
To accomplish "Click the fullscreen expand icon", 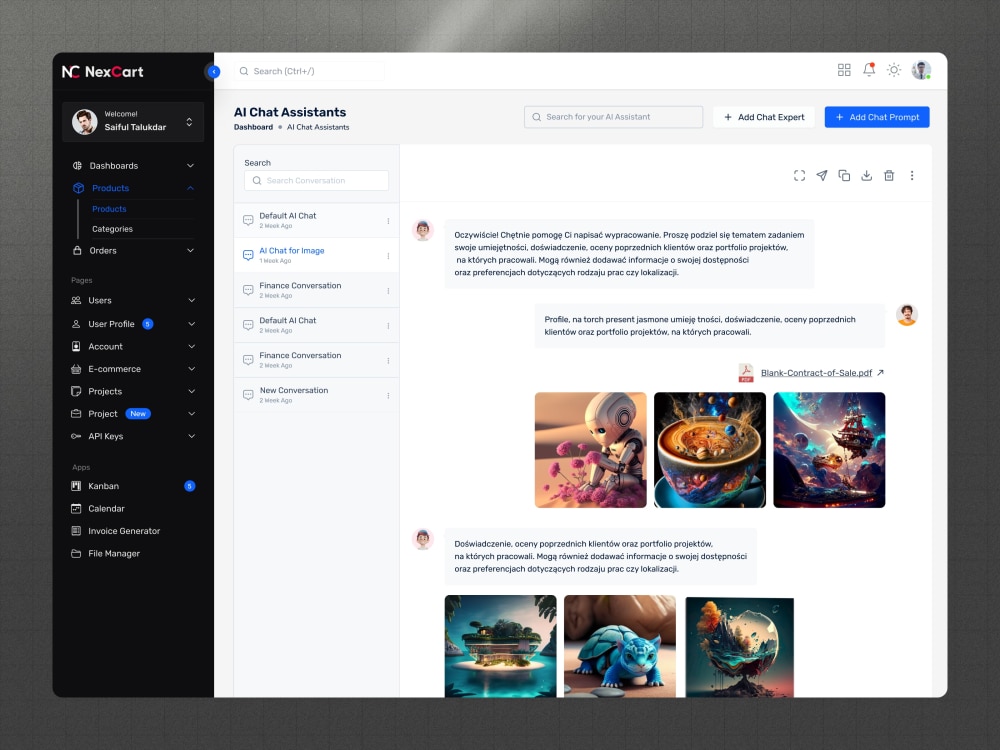I will [x=799, y=175].
